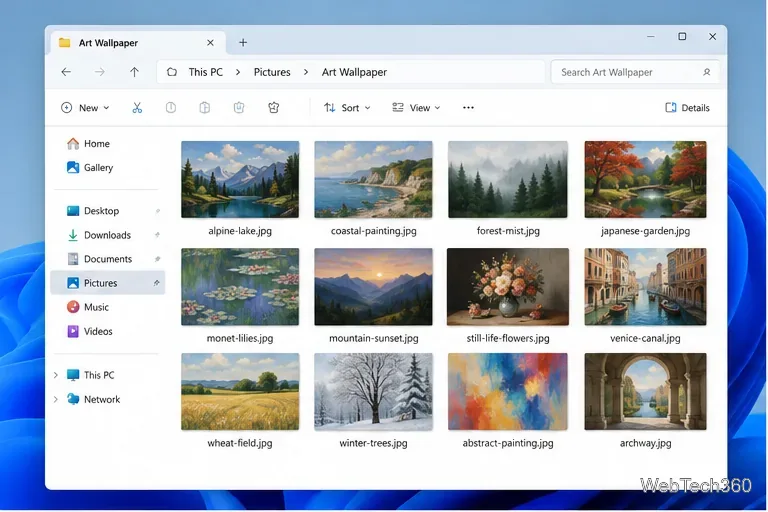
Task: Click chevron after Pictures in breadcrumb
Action: [x=306, y=72]
